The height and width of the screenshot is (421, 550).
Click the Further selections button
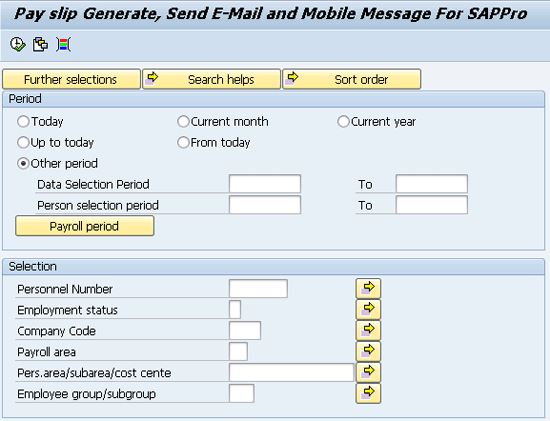pyautogui.click(x=71, y=79)
